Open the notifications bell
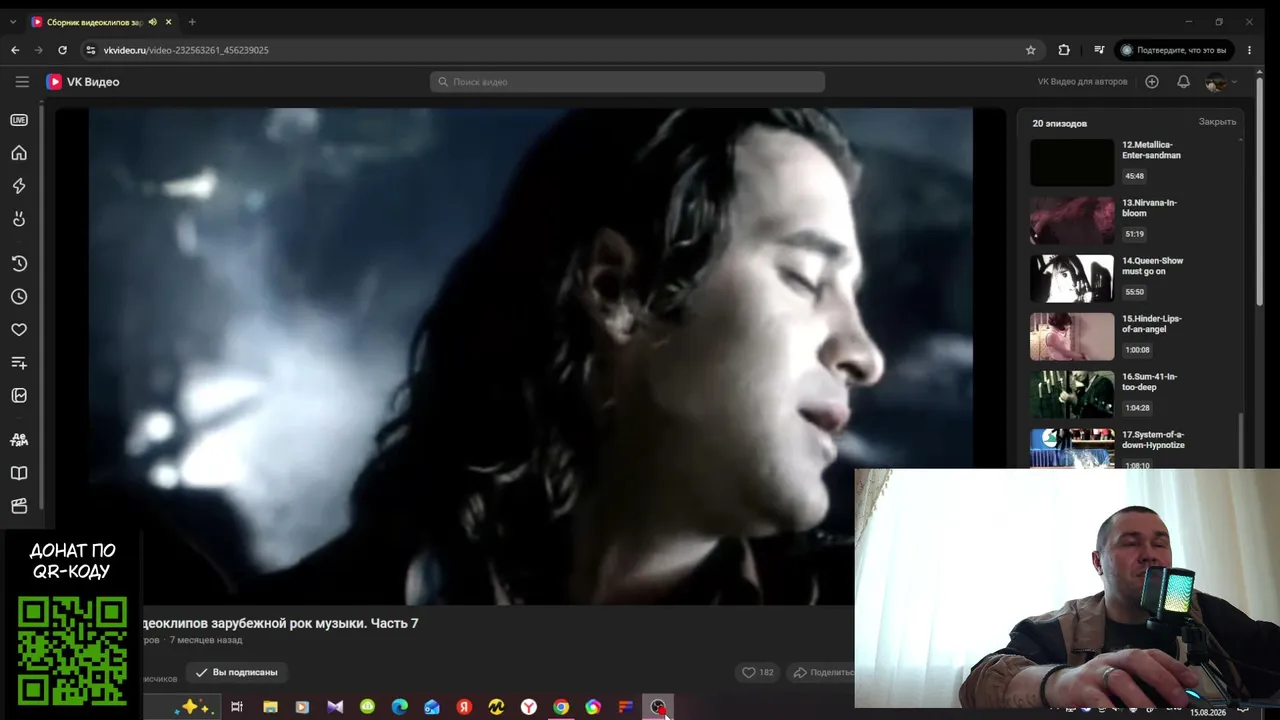The height and width of the screenshot is (720, 1280). click(1184, 82)
